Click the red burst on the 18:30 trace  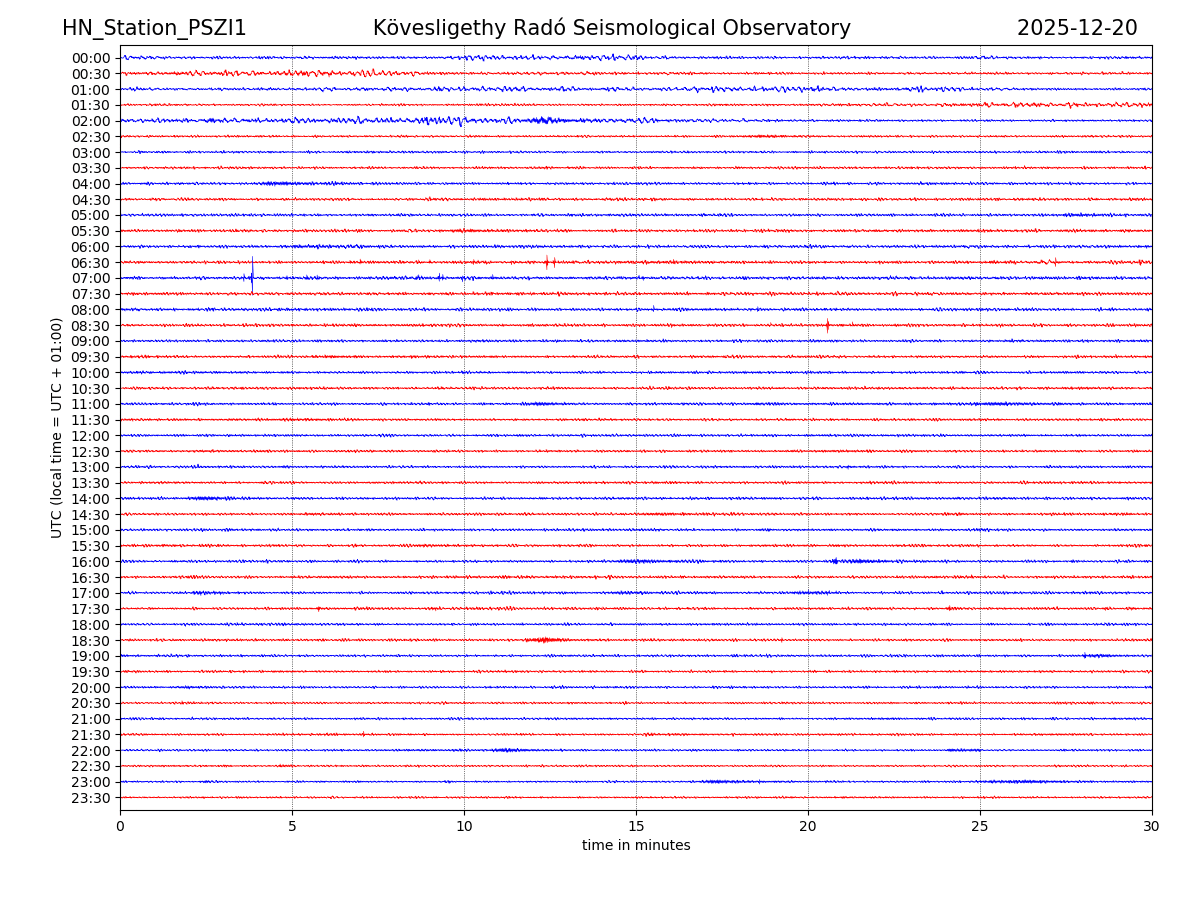[x=544, y=640]
